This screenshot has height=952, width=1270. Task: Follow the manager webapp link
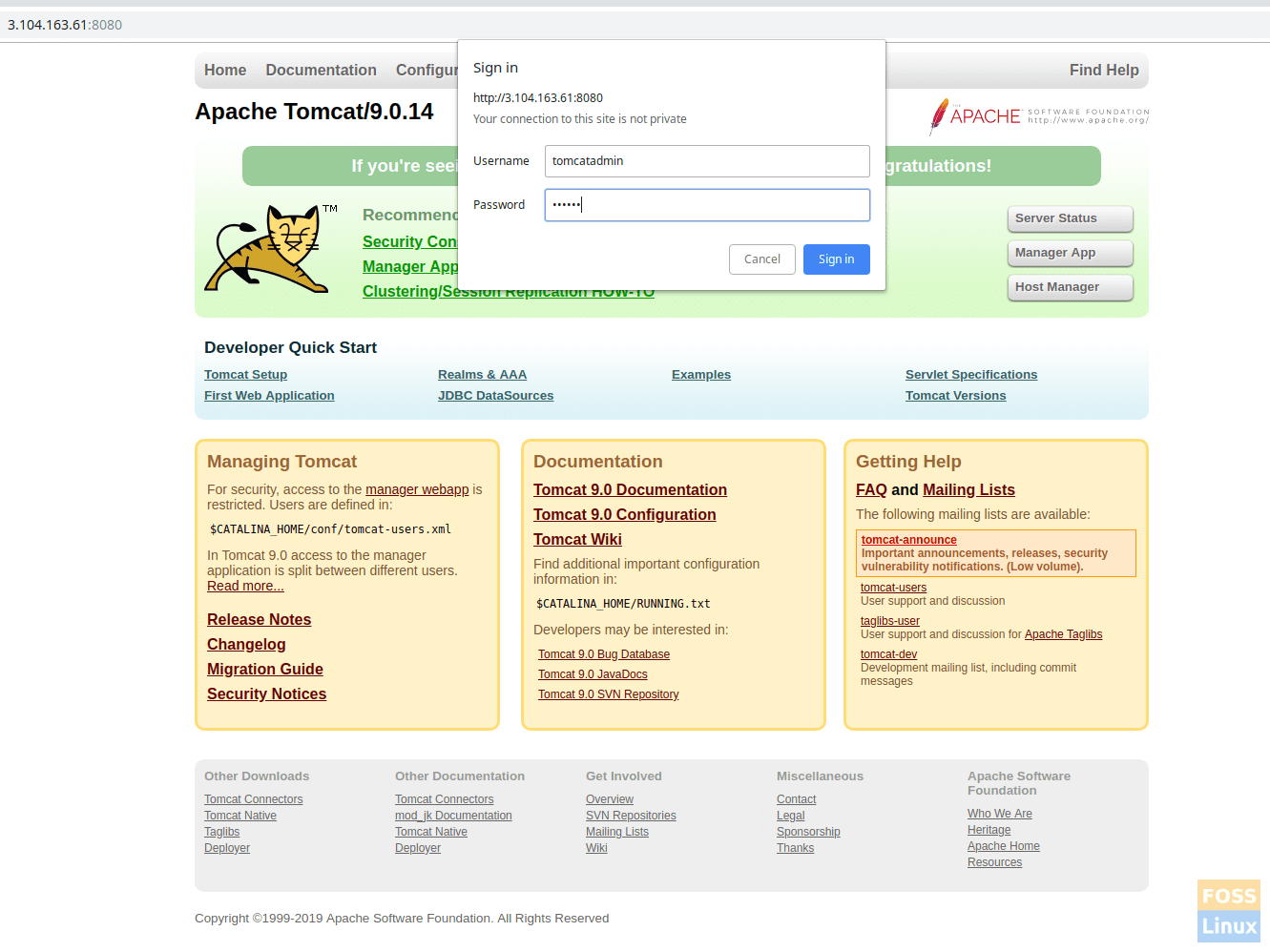(417, 489)
